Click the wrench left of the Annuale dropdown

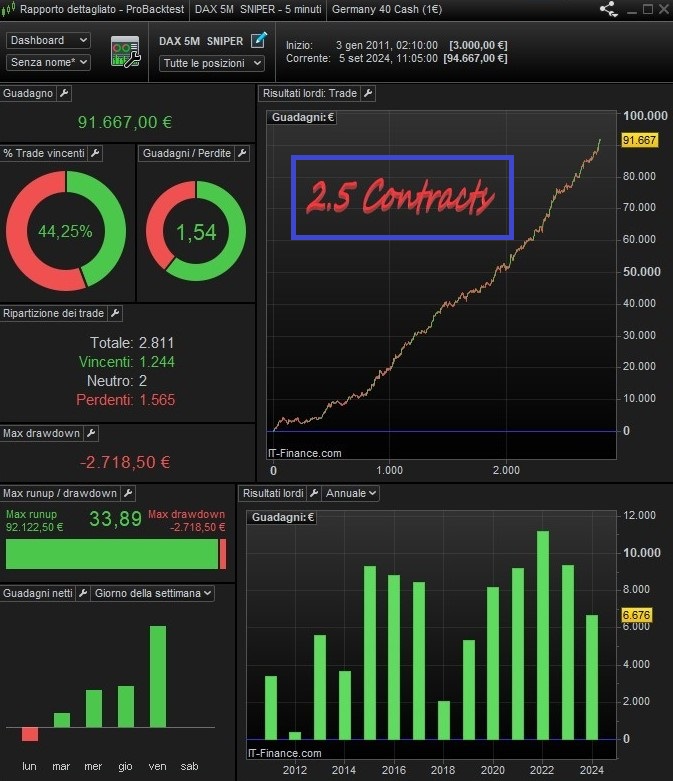coord(314,493)
